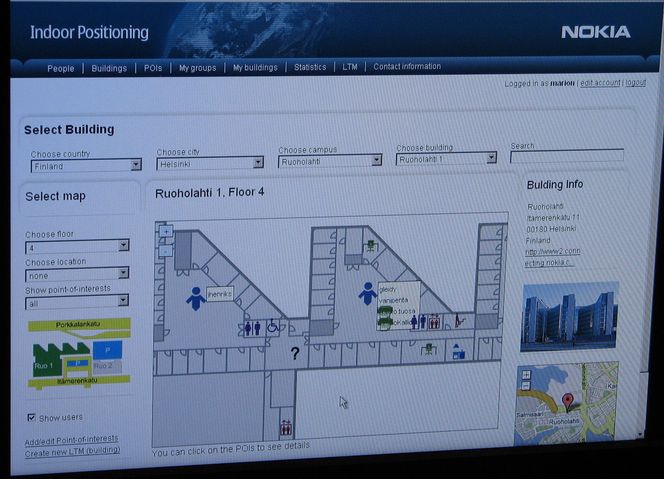Click the Nokia logo
The width and height of the screenshot is (664, 479).
[596, 32]
